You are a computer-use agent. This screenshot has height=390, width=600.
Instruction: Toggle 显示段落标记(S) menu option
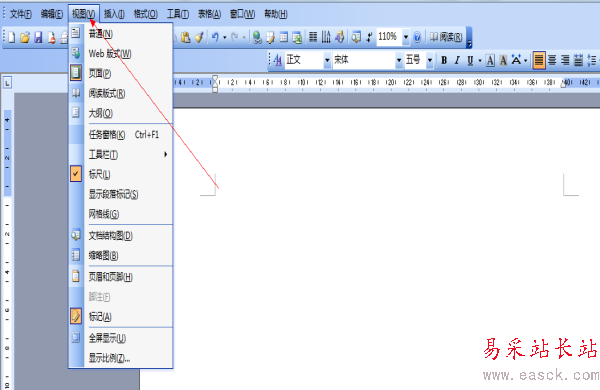(x=121, y=194)
